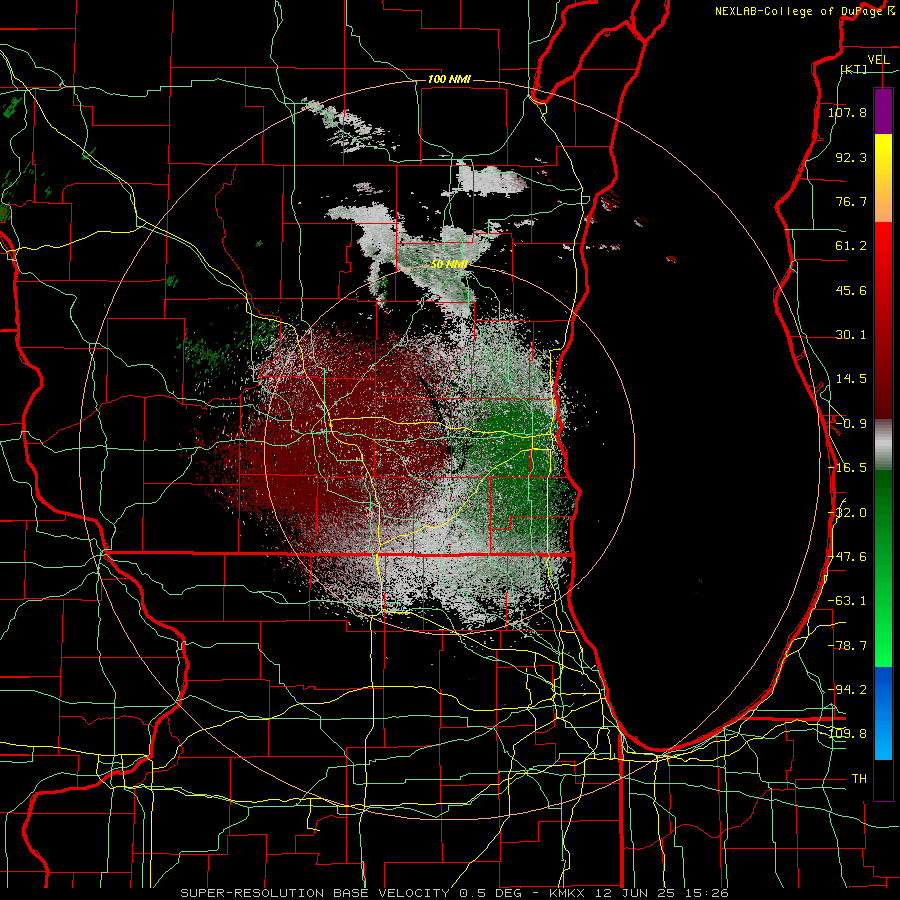Select the -0.9 legend value
900x900 pixels.
pos(851,424)
